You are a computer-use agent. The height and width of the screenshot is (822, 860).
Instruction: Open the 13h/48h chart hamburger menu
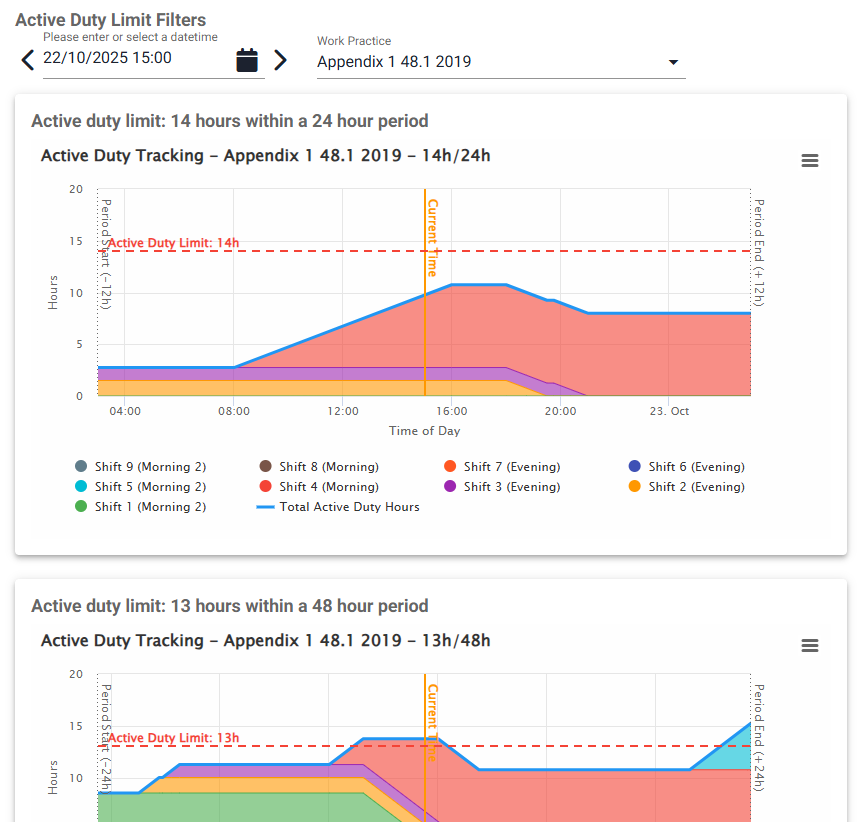point(810,646)
